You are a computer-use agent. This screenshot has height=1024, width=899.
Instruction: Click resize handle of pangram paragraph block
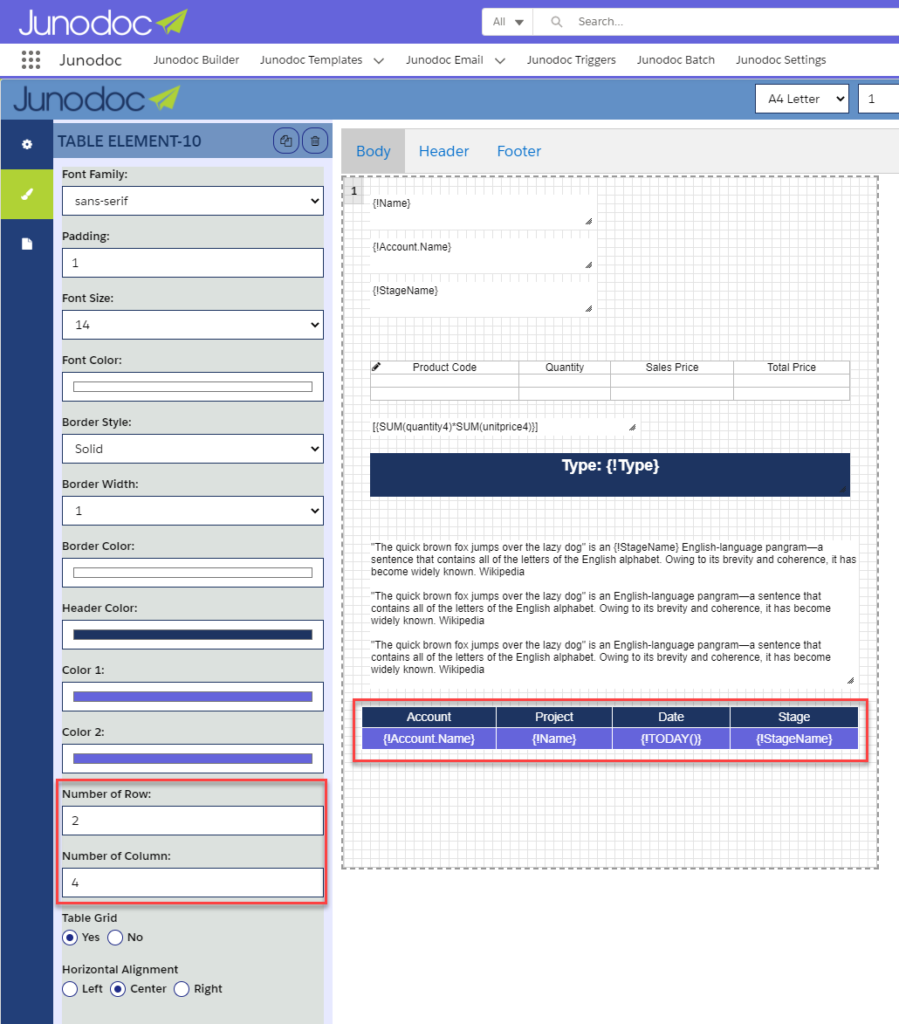[x=850, y=680]
